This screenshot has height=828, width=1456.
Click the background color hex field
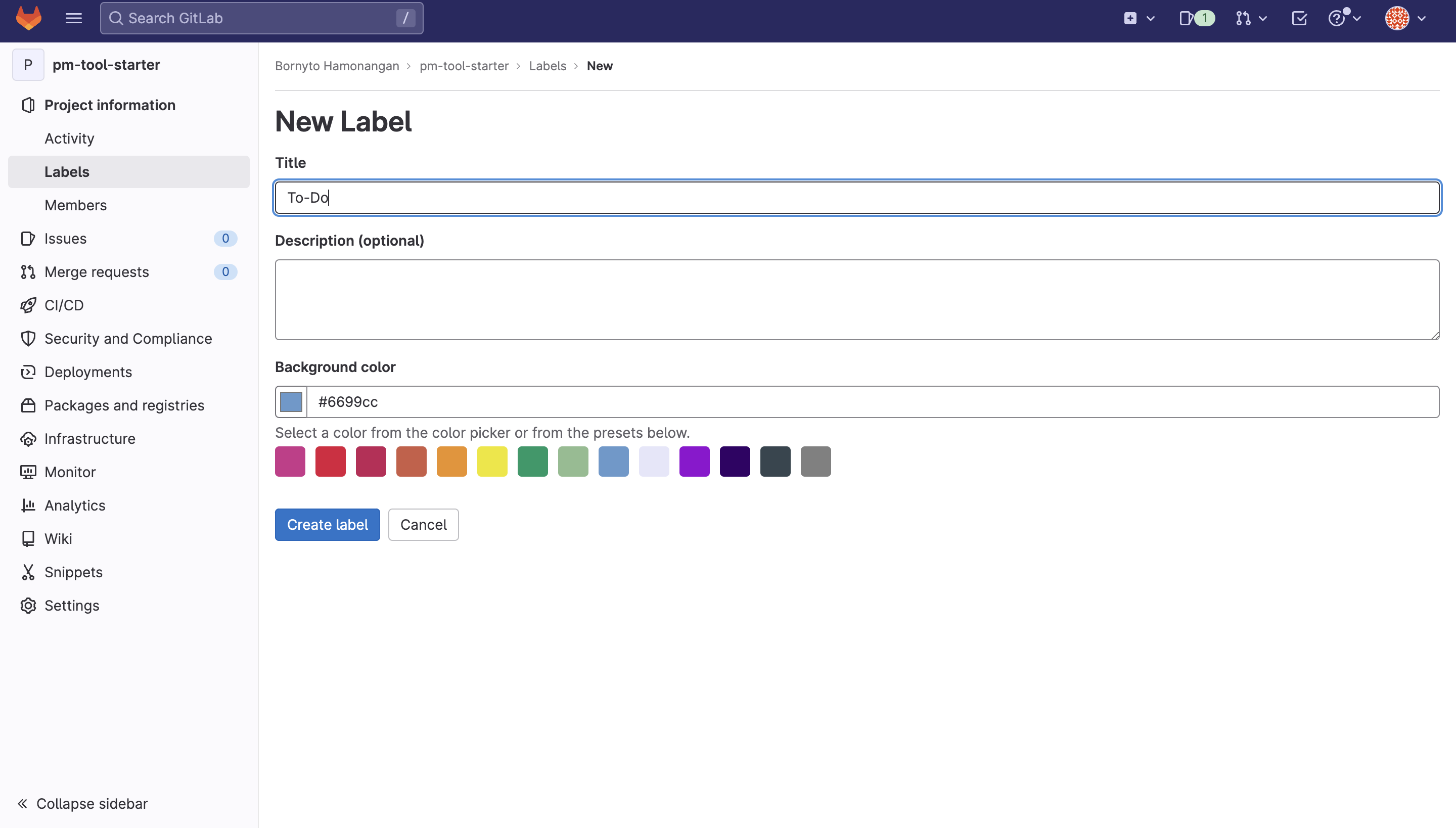(873, 402)
